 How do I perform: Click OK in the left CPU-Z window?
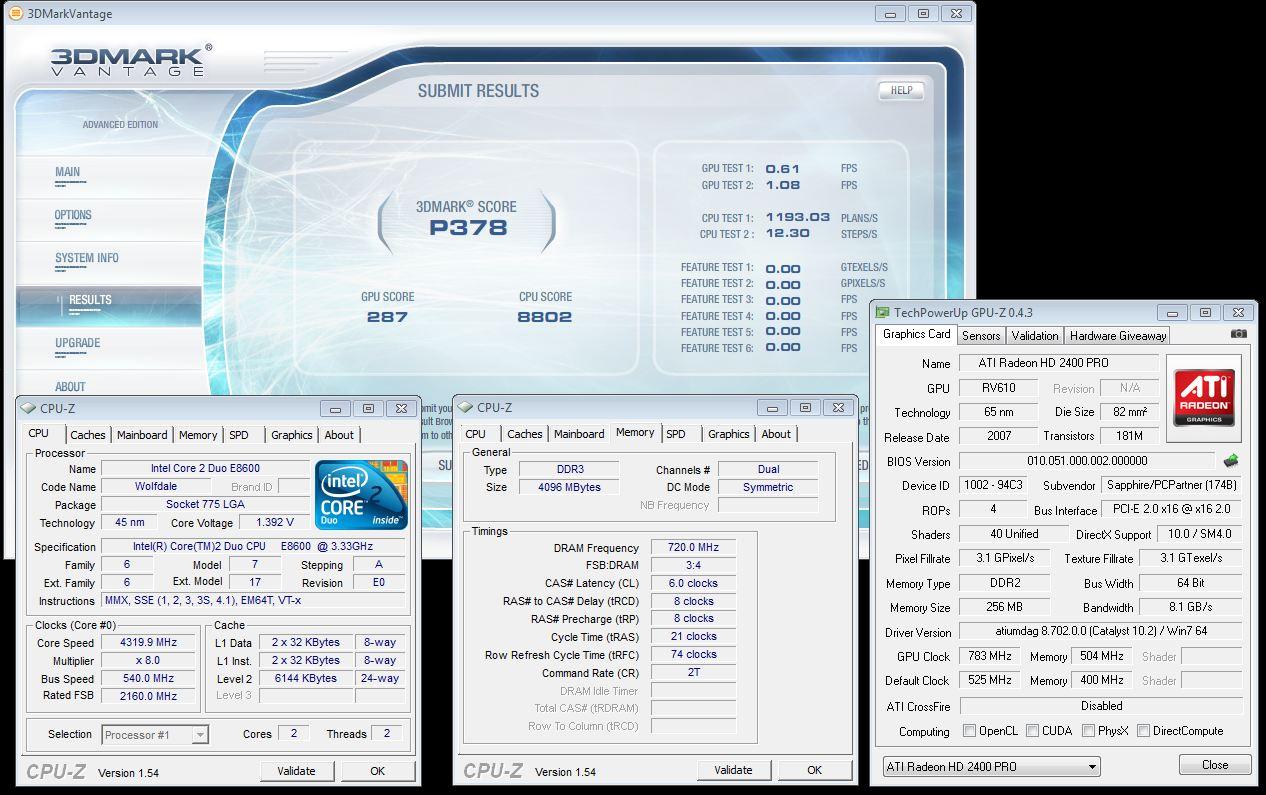[x=378, y=771]
